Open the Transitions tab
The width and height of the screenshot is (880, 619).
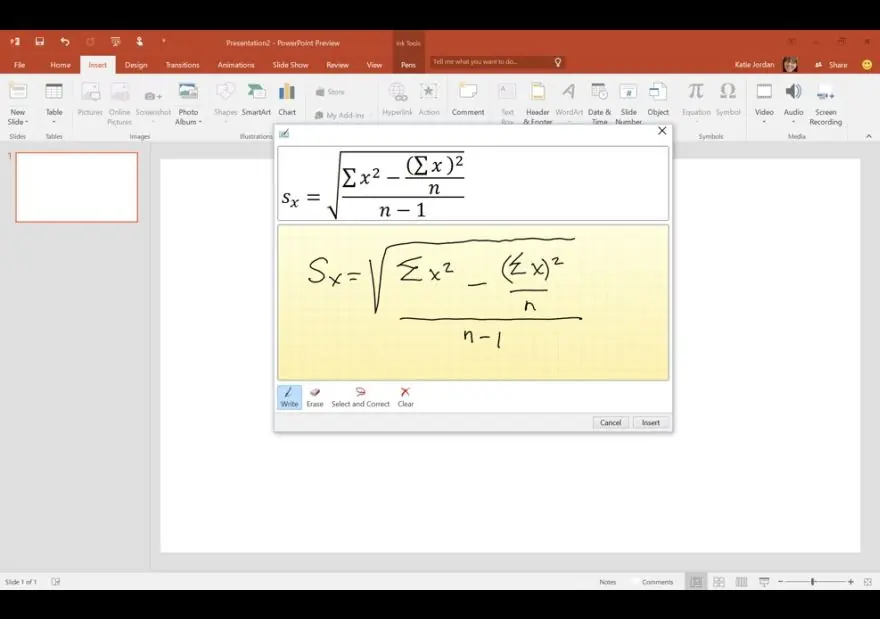pyautogui.click(x=182, y=65)
